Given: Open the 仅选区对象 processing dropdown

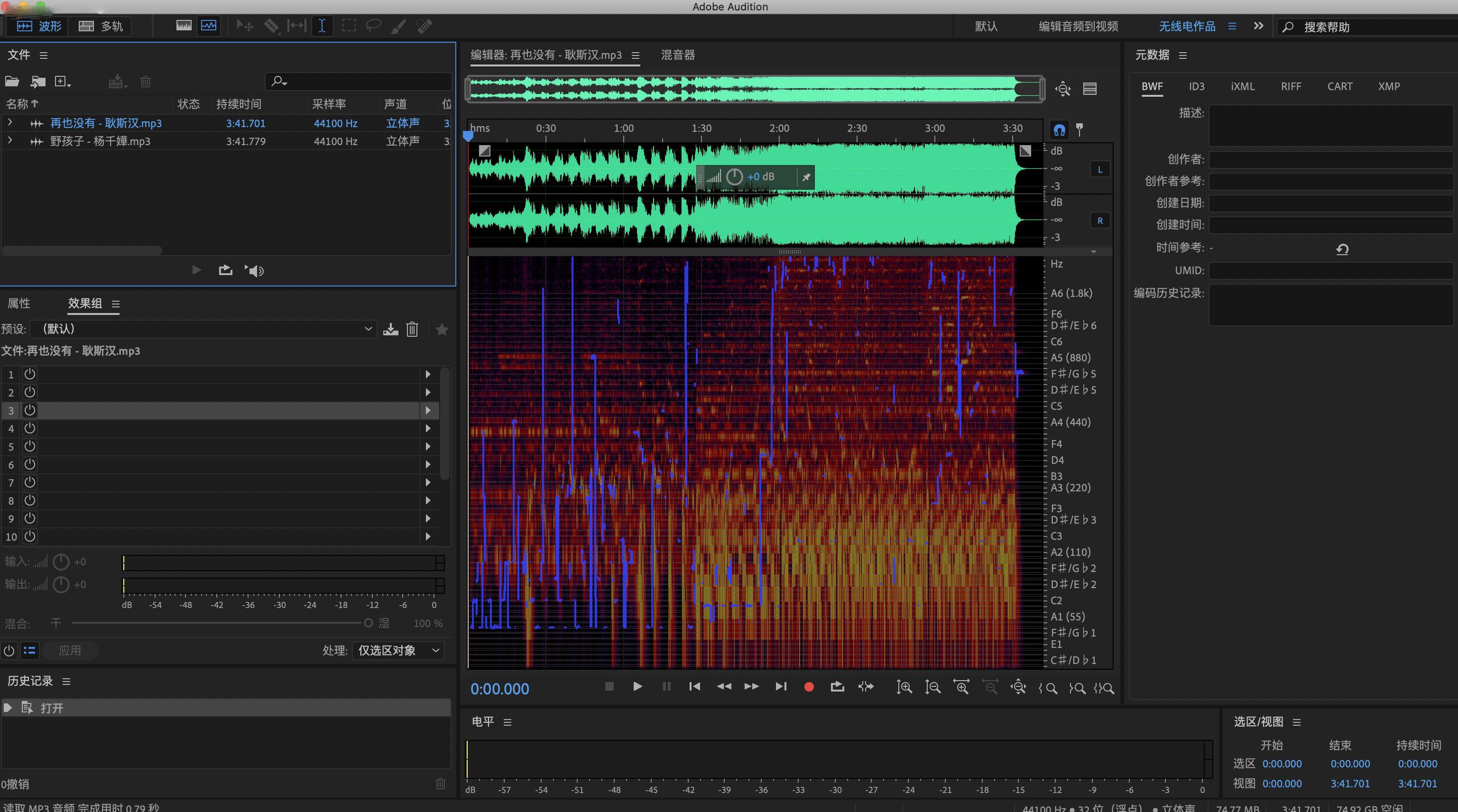Looking at the screenshot, I should [398, 650].
